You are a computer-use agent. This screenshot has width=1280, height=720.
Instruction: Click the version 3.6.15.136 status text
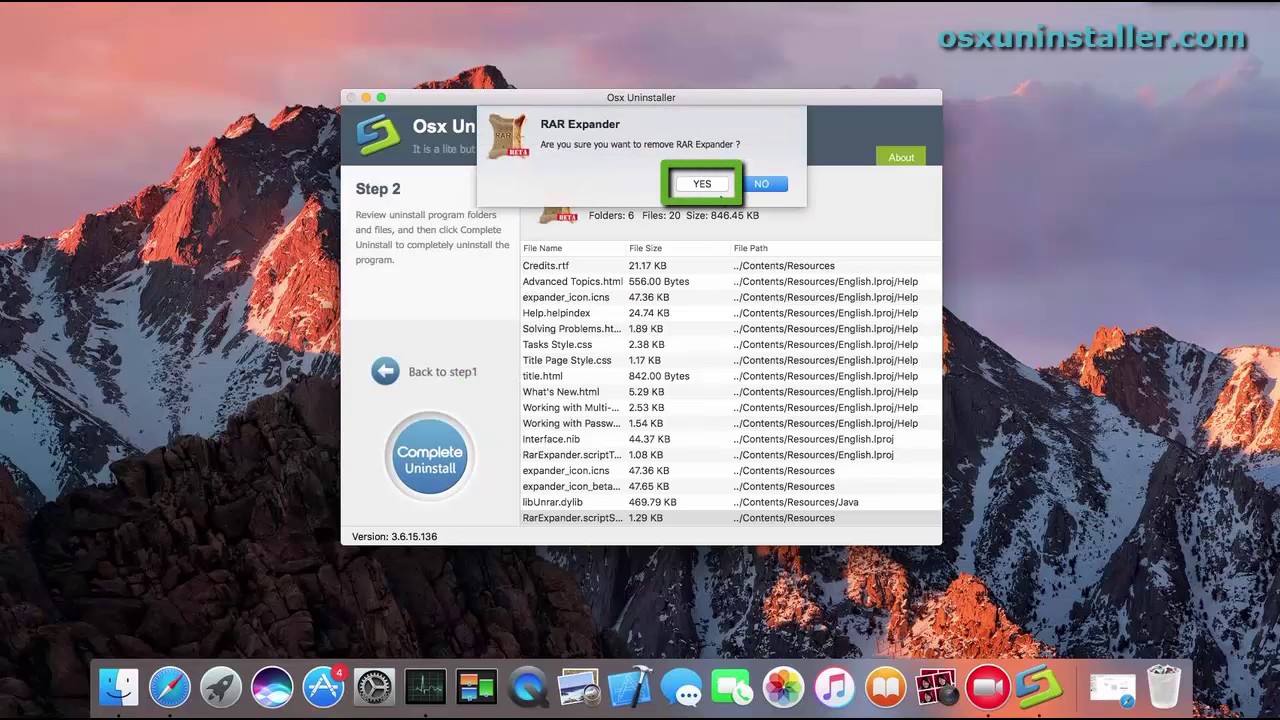pos(394,537)
